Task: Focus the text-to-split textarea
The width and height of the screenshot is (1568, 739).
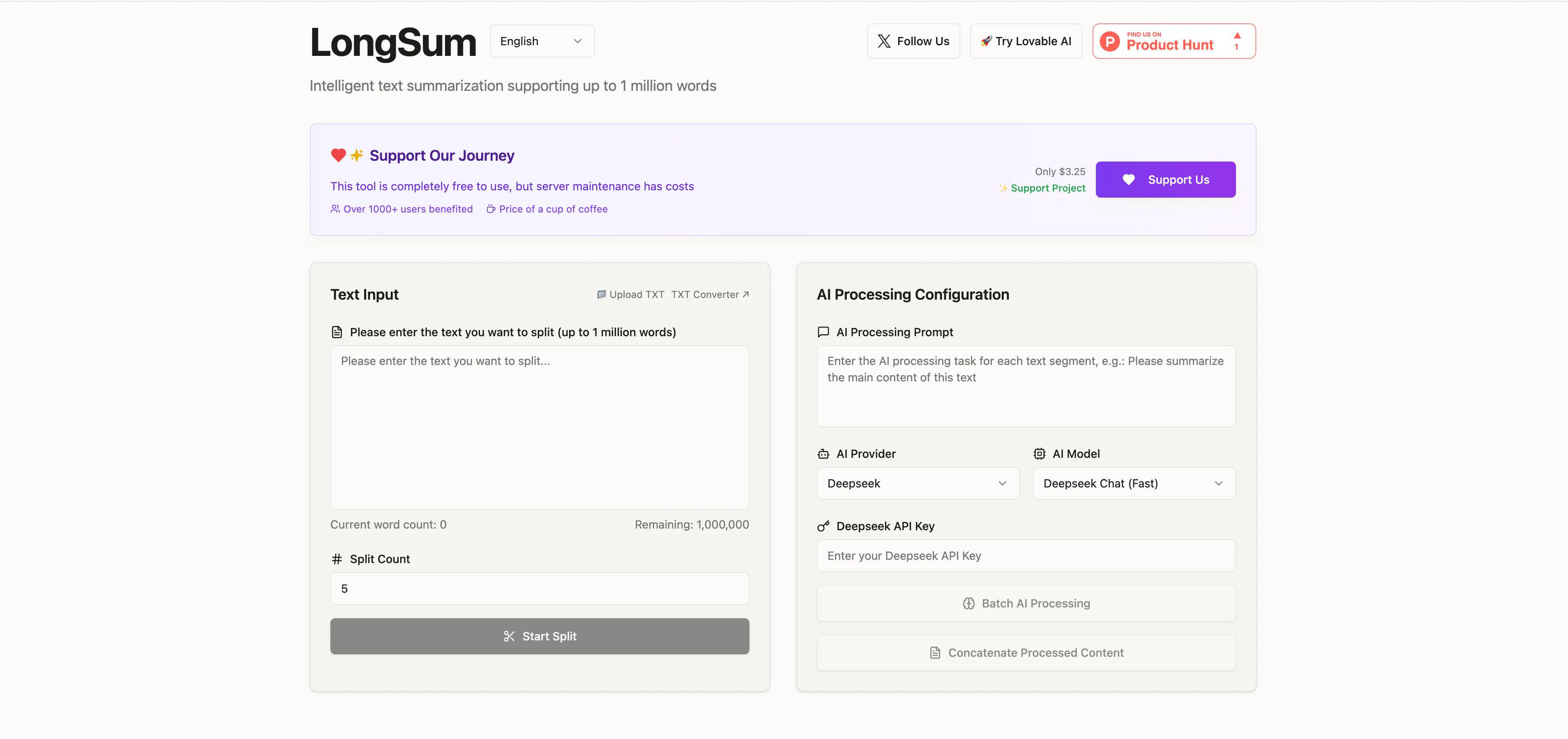Action: [x=539, y=427]
